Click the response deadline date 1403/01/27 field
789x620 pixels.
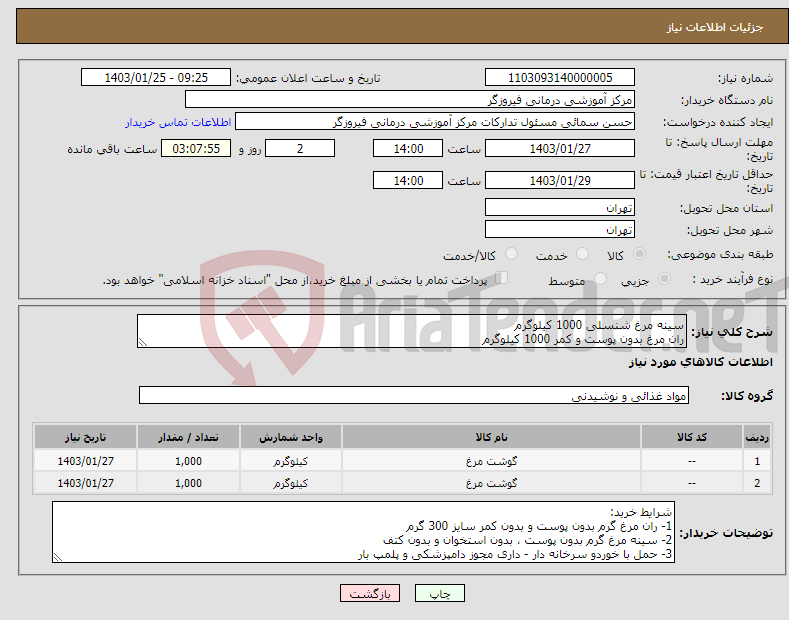(560, 148)
